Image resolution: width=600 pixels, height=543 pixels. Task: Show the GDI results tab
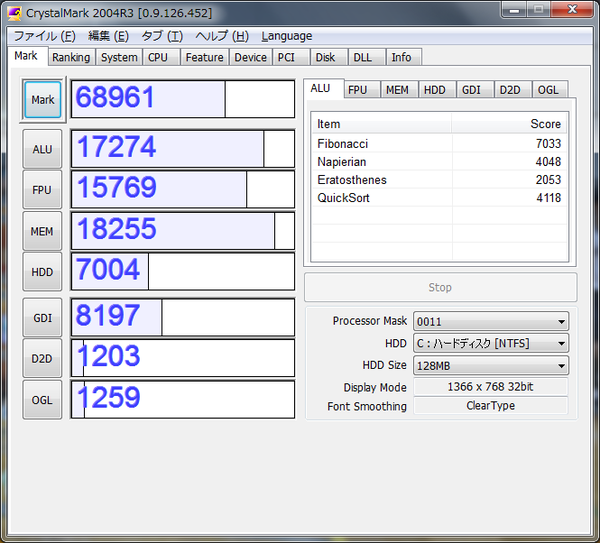(474, 90)
